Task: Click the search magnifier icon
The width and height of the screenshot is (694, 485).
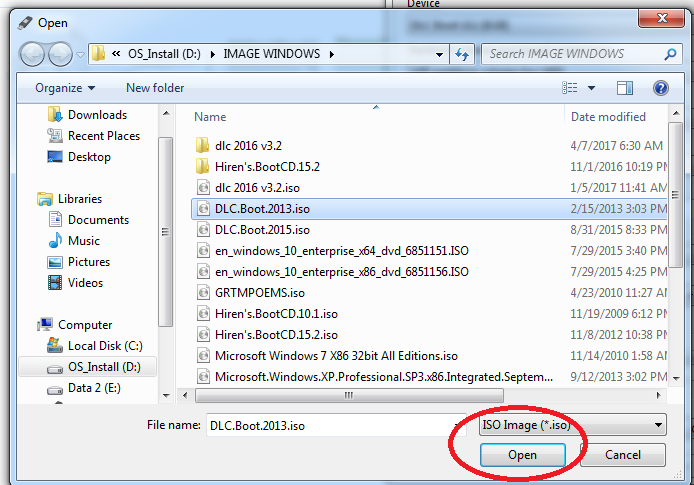Action: click(670, 54)
